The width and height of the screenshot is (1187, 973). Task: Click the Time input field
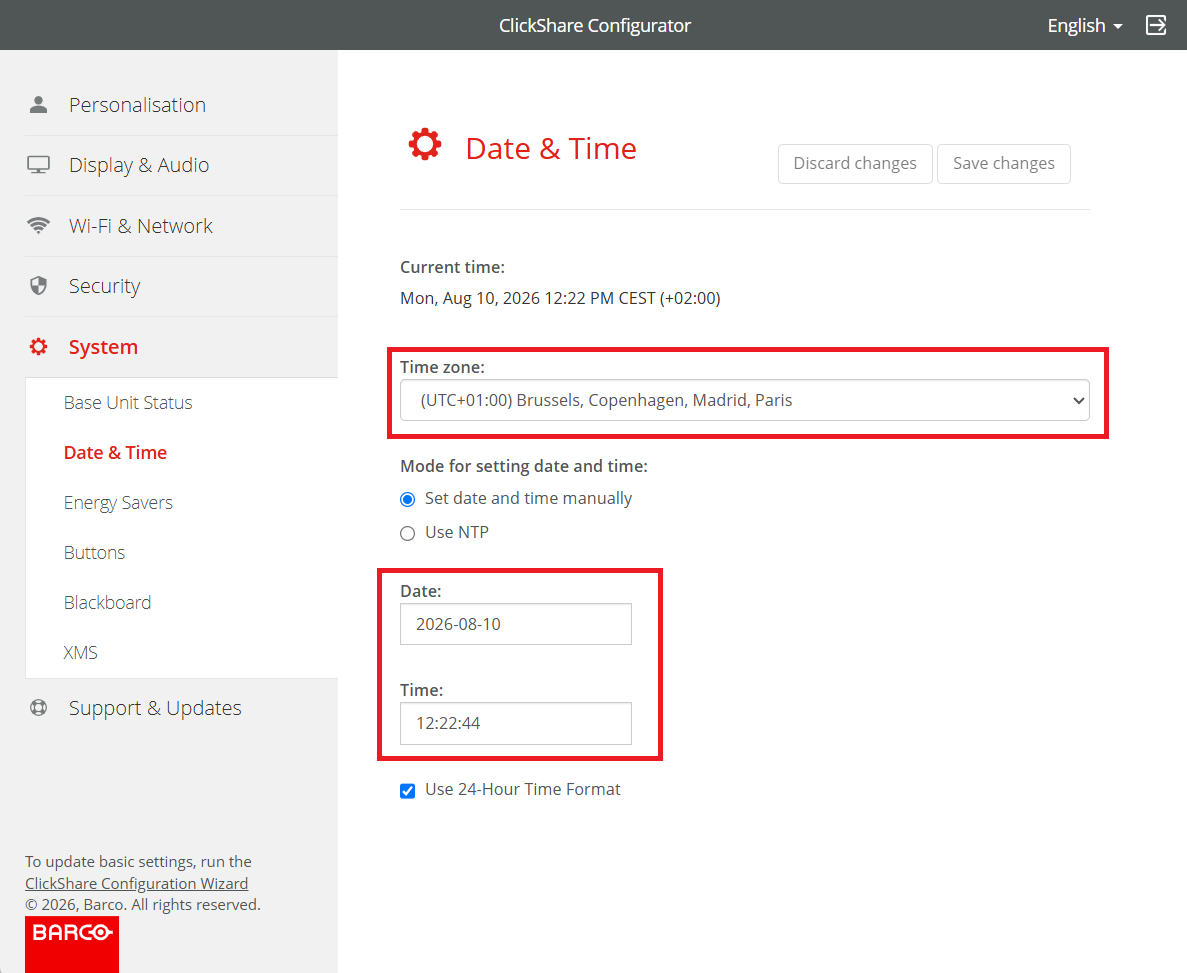coord(516,723)
